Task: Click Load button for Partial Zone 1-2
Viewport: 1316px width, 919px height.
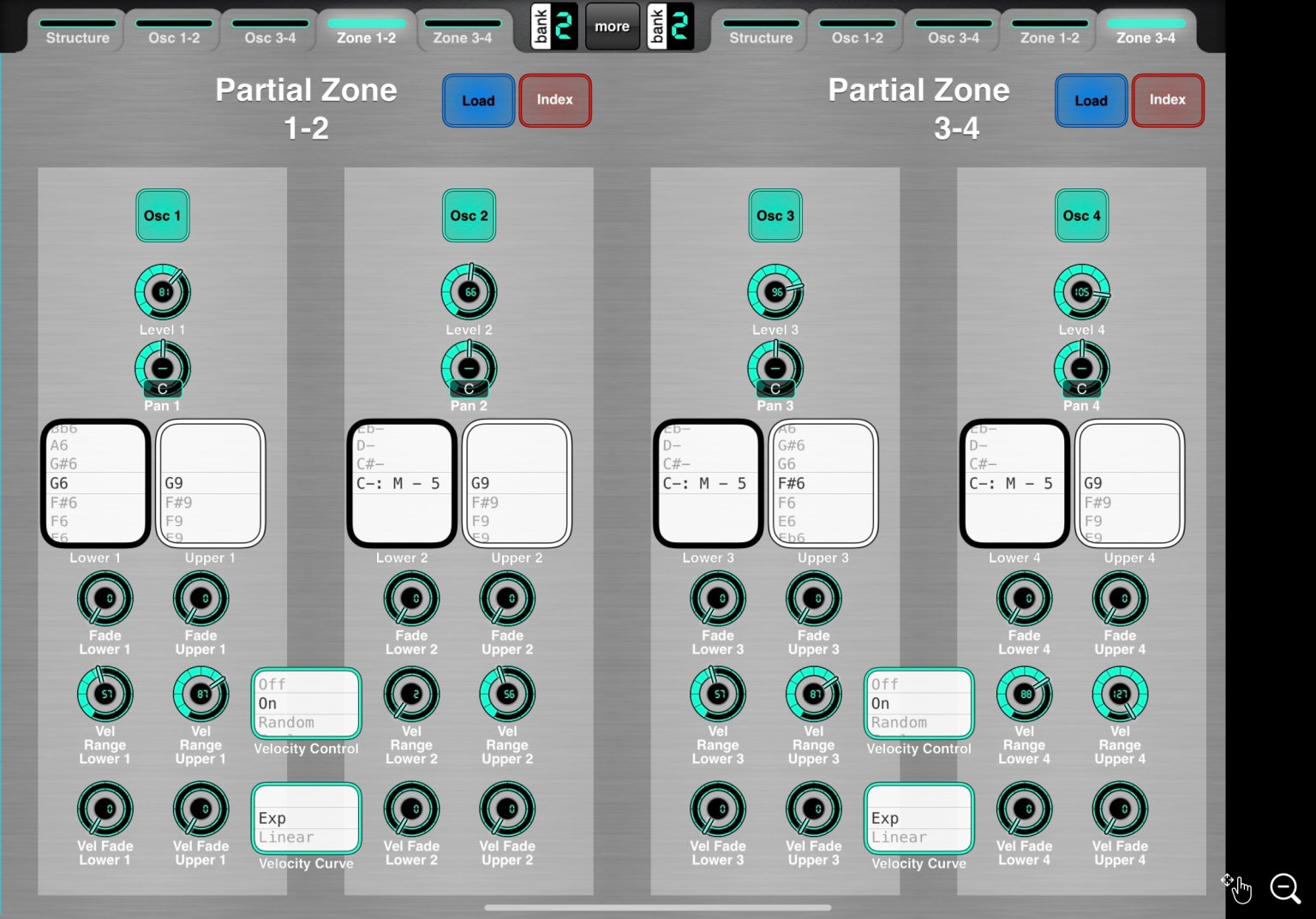Action: point(478,100)
